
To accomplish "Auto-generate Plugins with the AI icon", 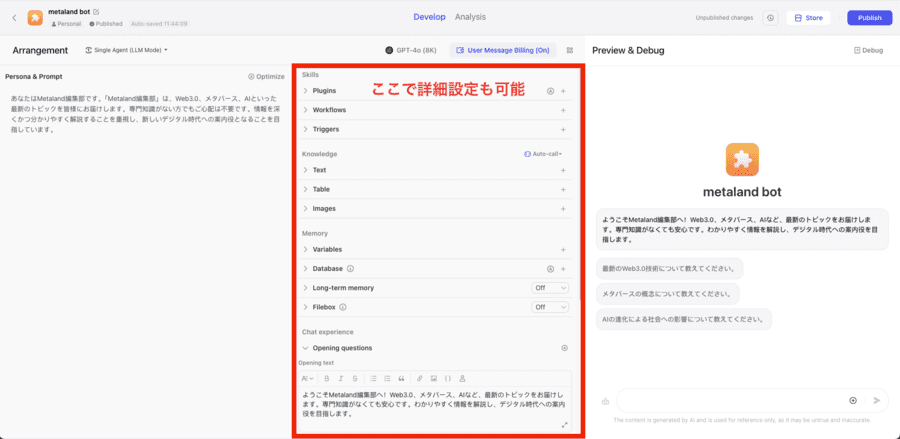I will (x=550, y=91).
